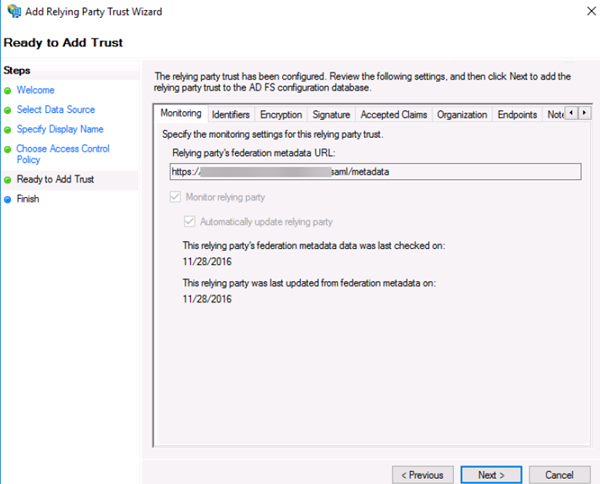600x484 pixels.
Task: Open the Encryption tab
Action: pyautogui.click(x=281, y=114)
